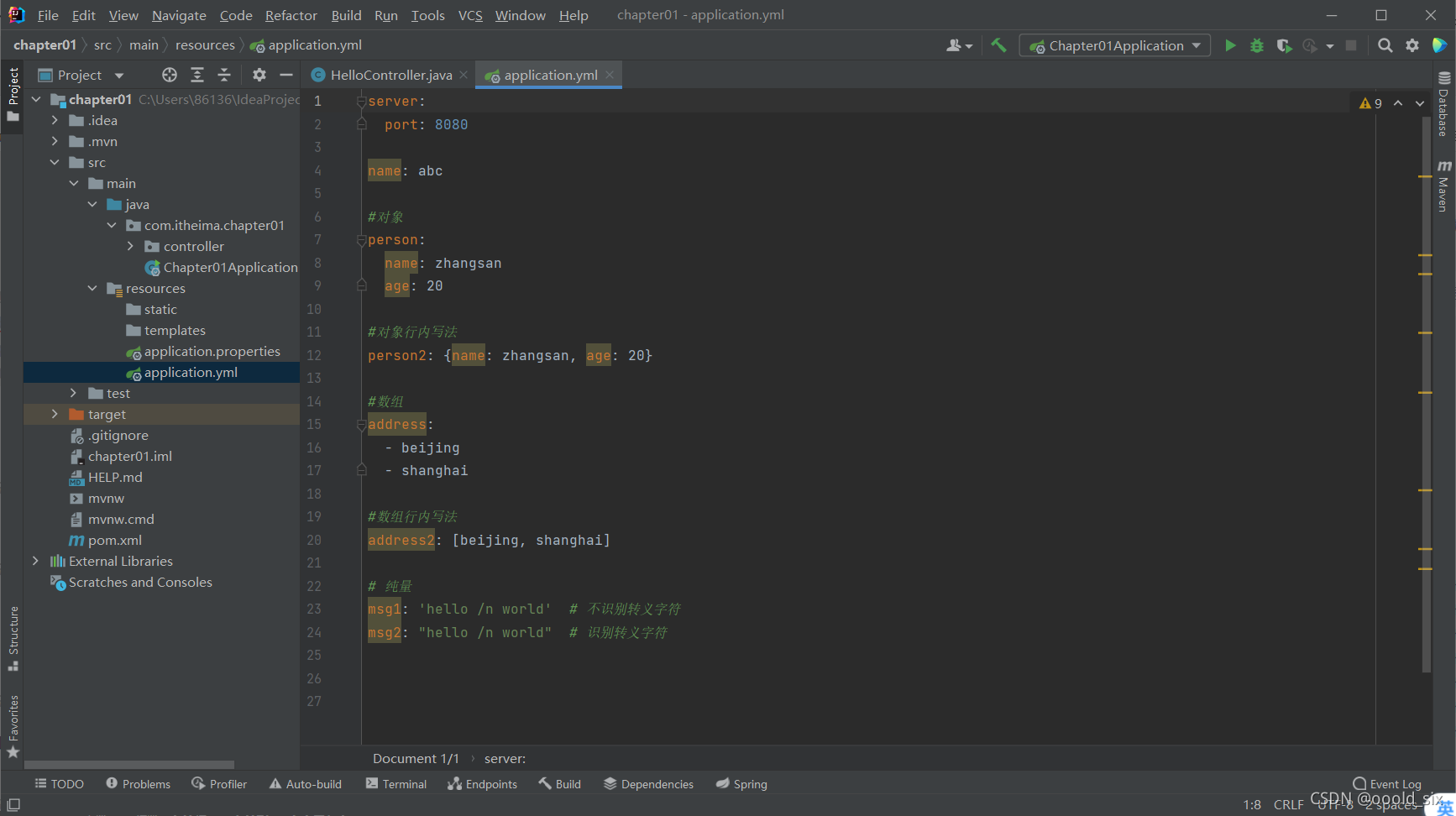Fold the address block in gutter
Image resolution: width=1456 pixels, height=816 pixels.
tap(361, 425)
